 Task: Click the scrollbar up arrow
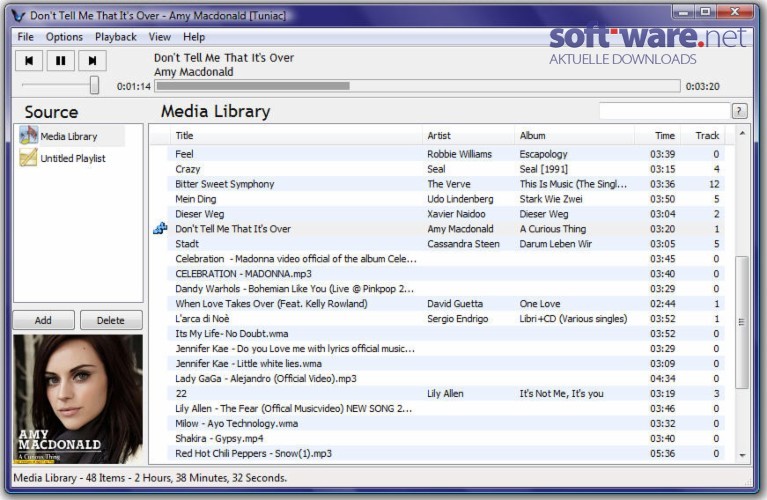tap(742, 134)
